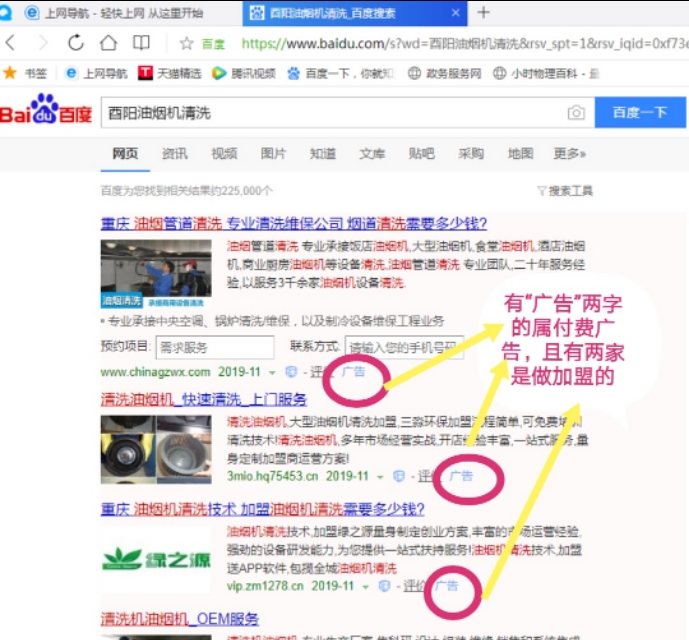The height and width of the screenshot is (640, 689).
Task: Expand arrow next to 3mio.hq75453.cn 2019-11
Action: pos(380,477)
